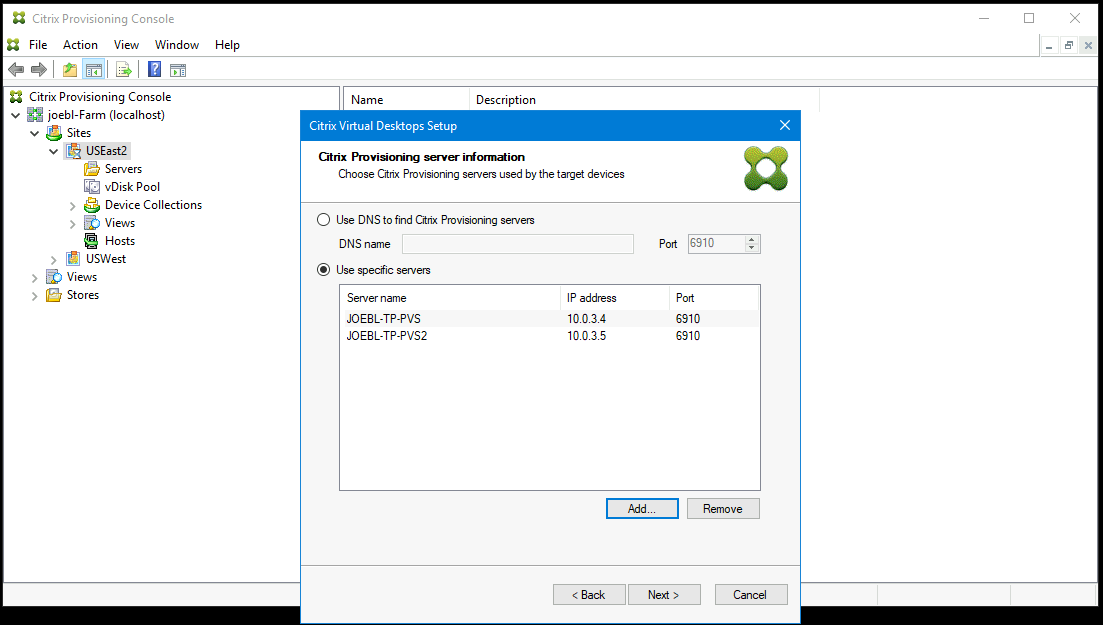
Task: Click the Port column header in list
Action: click(x=713, y=298)
